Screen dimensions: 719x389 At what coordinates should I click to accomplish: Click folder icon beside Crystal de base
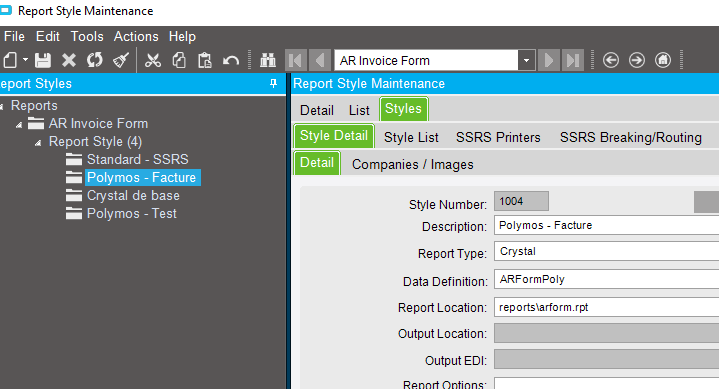74,195
